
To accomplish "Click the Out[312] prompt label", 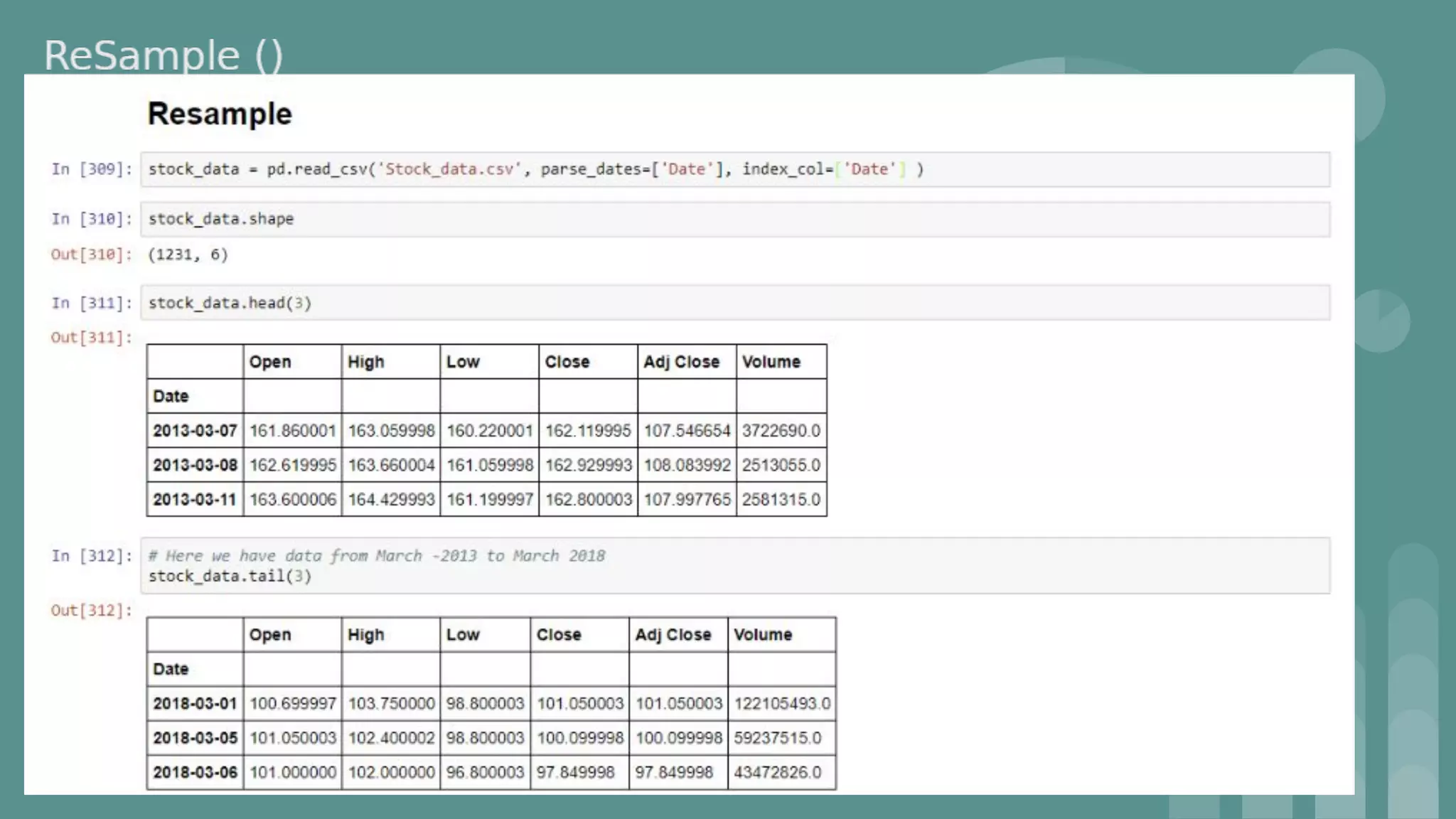I will (x=92, y=610).
